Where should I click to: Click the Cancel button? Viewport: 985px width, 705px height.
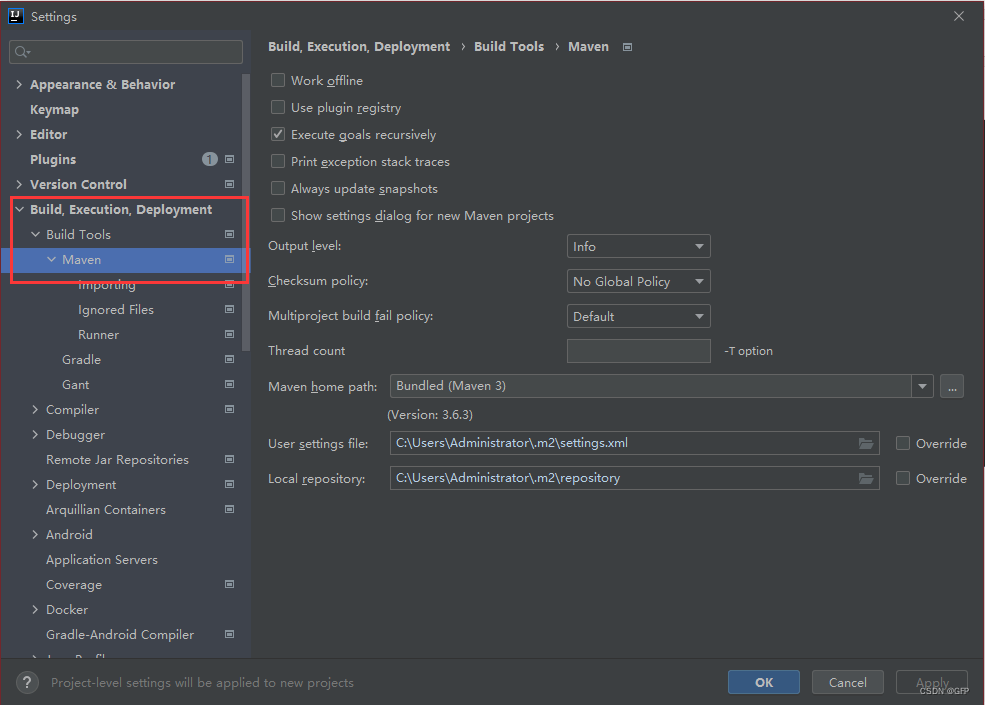tap(847, 682)
